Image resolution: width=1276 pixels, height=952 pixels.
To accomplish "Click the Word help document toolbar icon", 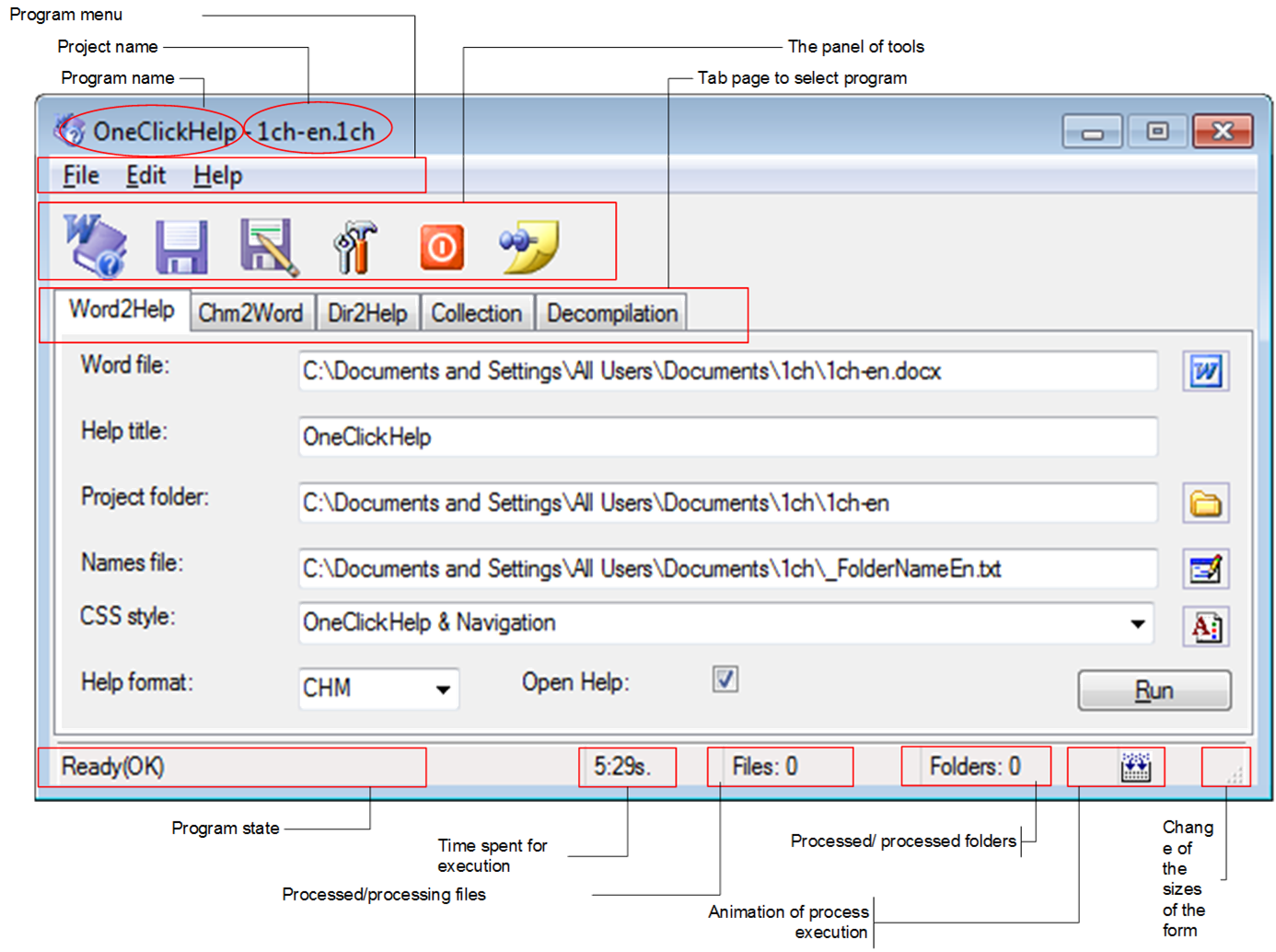I will (x=96, y=245).
